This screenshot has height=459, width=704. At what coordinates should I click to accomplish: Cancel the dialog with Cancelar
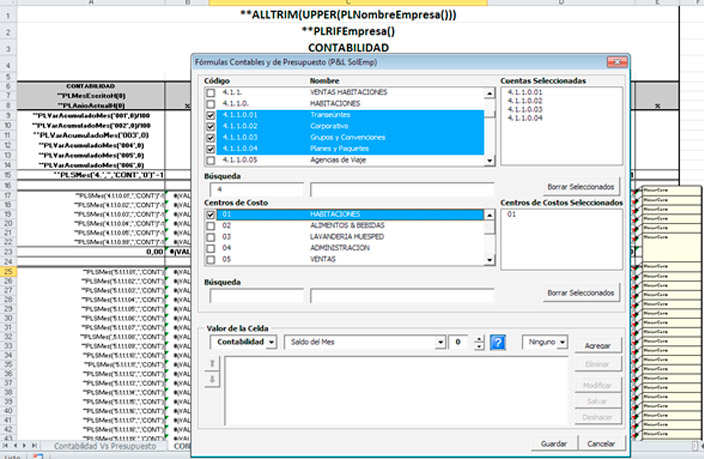point(601,444)
